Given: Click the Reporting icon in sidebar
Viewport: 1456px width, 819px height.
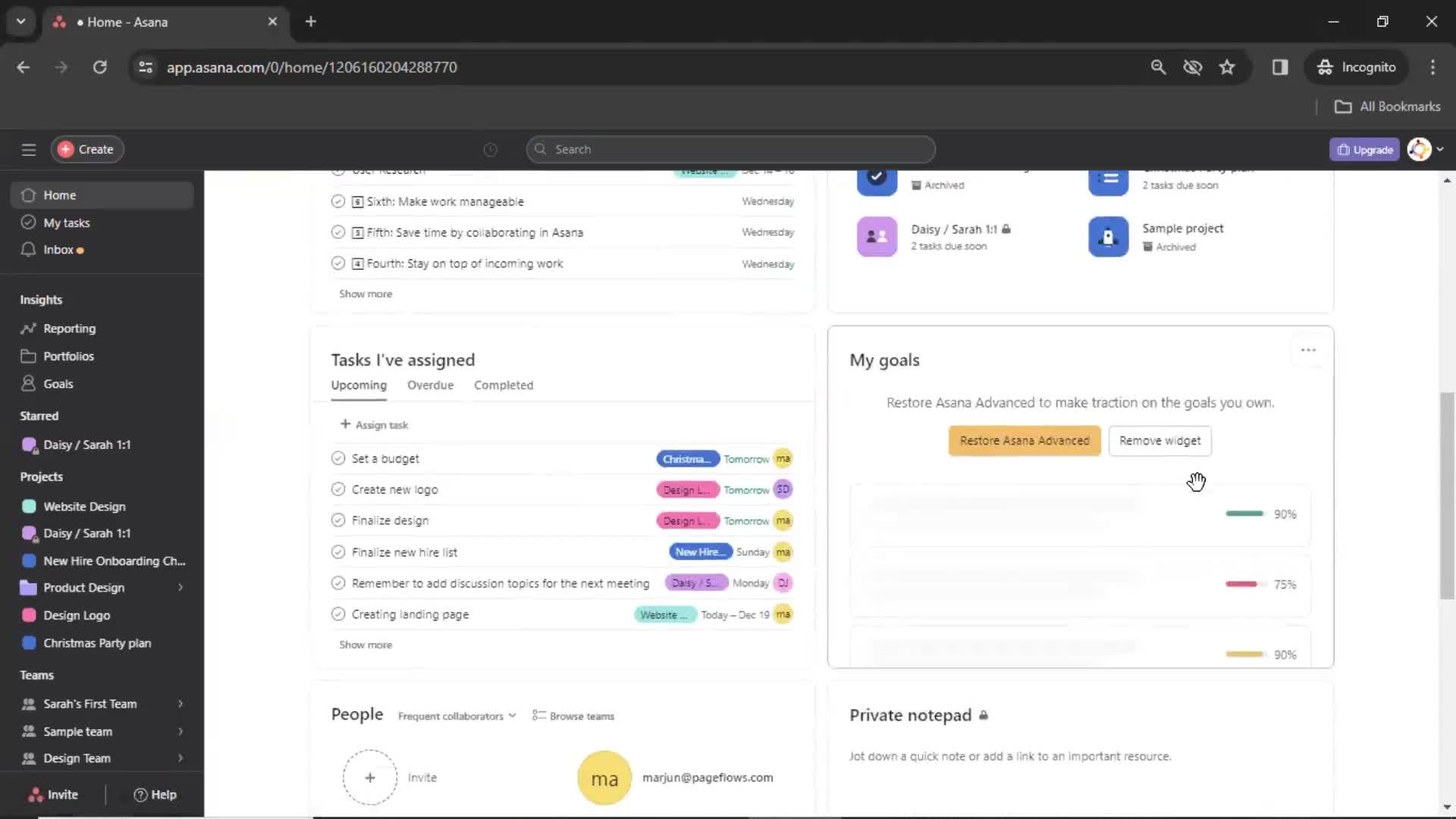Looking at the screenshot, I should 28,328.
